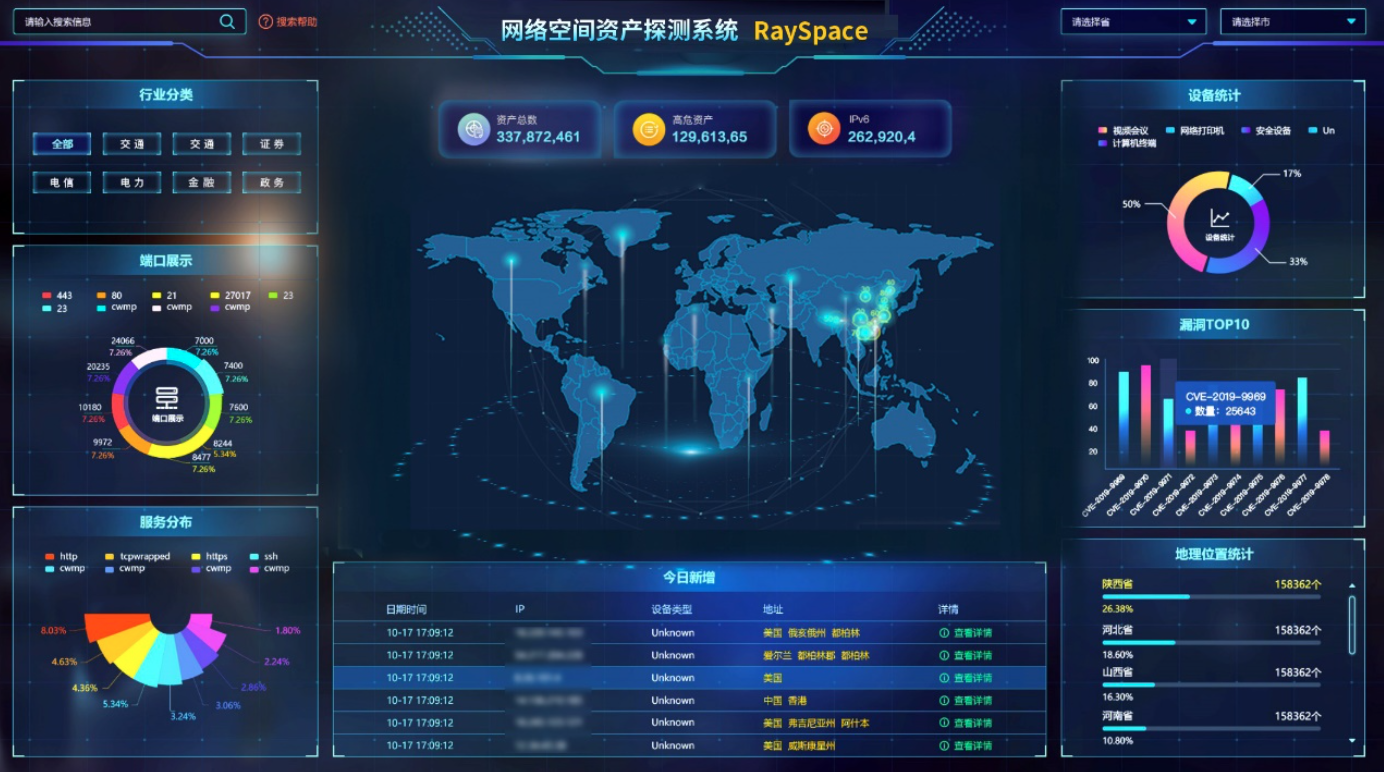Image resolution: width=1384 pixels, height=772 pixels.
Task: Click the 河南省 entry label
Action: coord(1118,716)
